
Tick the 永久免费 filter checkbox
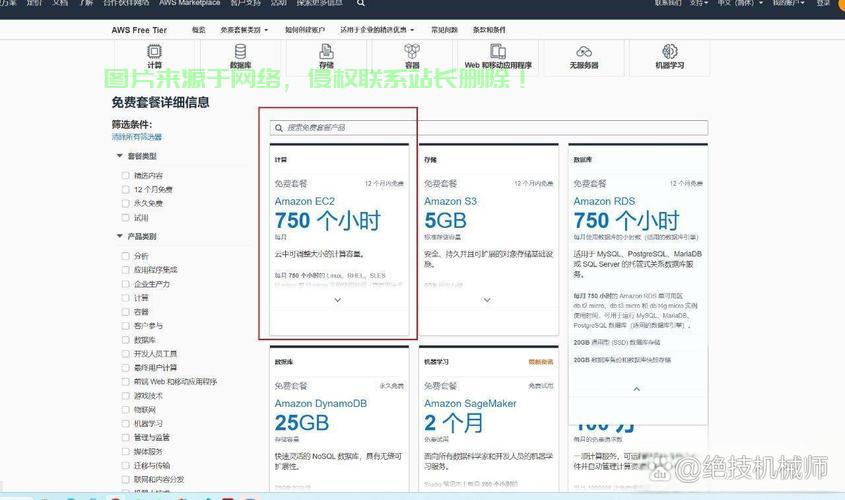tap(126, 204)
